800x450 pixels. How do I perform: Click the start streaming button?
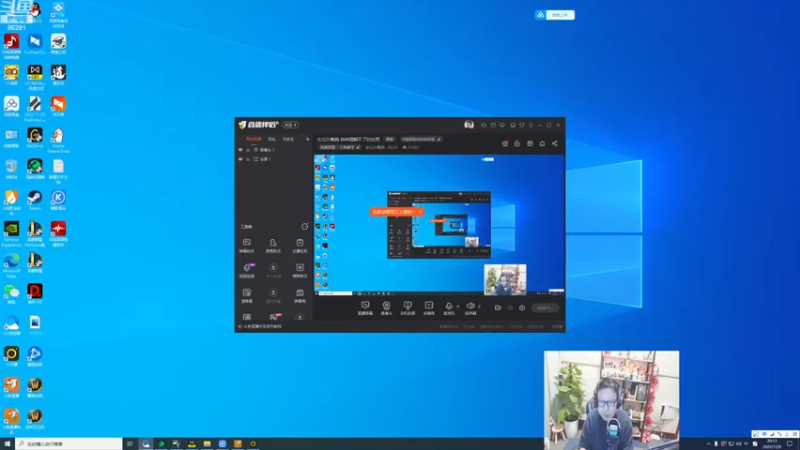545,308
